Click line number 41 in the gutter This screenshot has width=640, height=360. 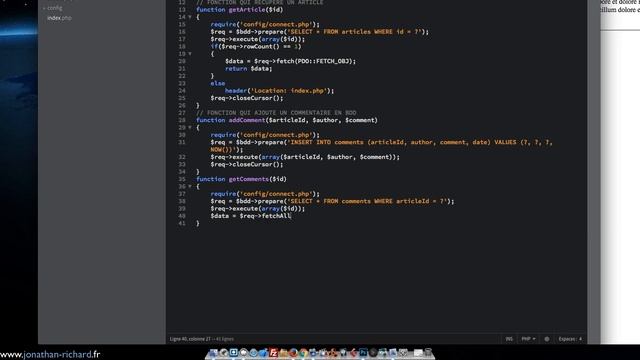(182, 223)
